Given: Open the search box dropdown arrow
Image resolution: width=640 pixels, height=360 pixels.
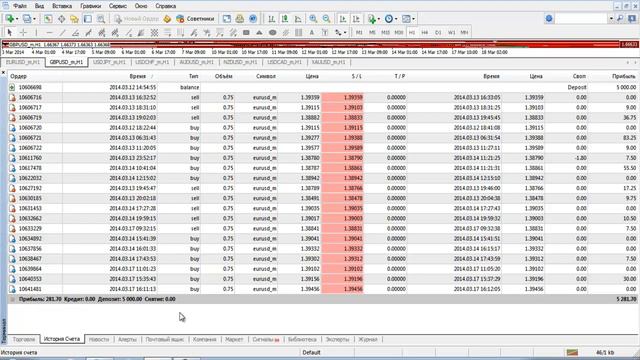Looking at the screenshot, I should pos(611,19).
